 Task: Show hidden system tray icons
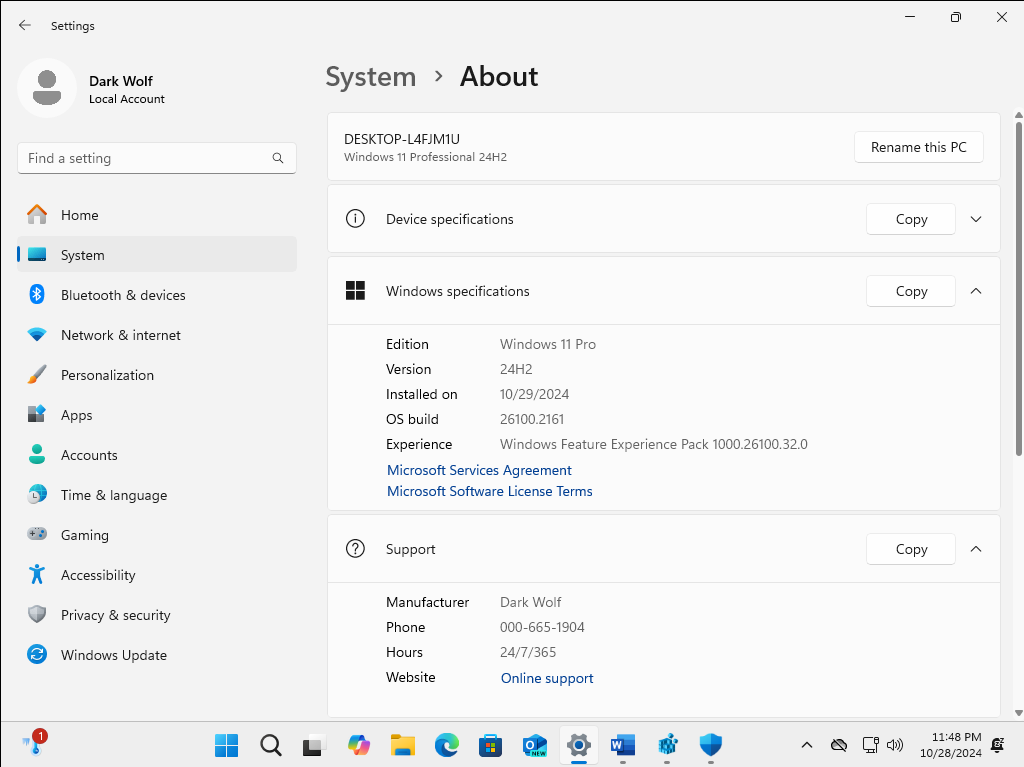click(807, 744)
